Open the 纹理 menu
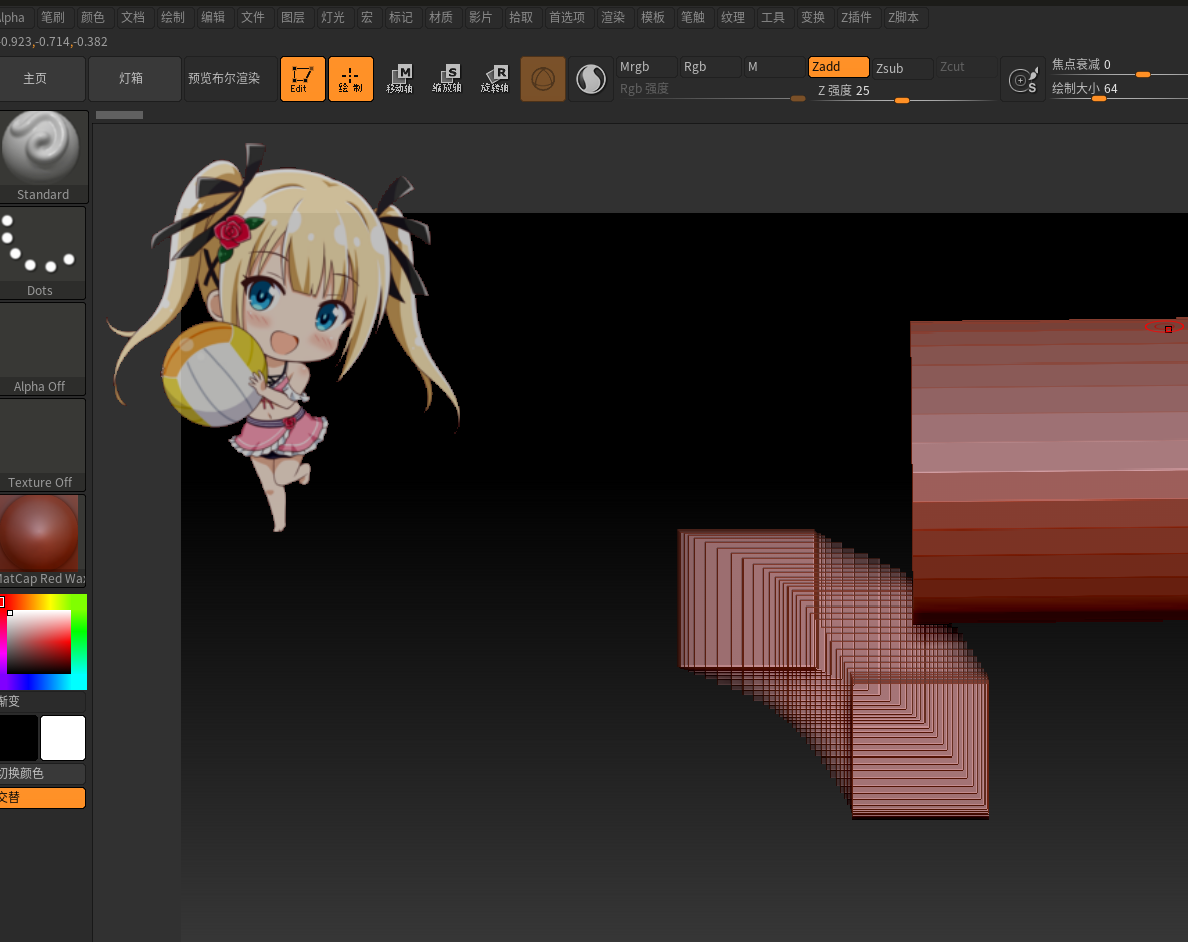The height and width of the screenshot is (942, 1188). tap(733, 17)
